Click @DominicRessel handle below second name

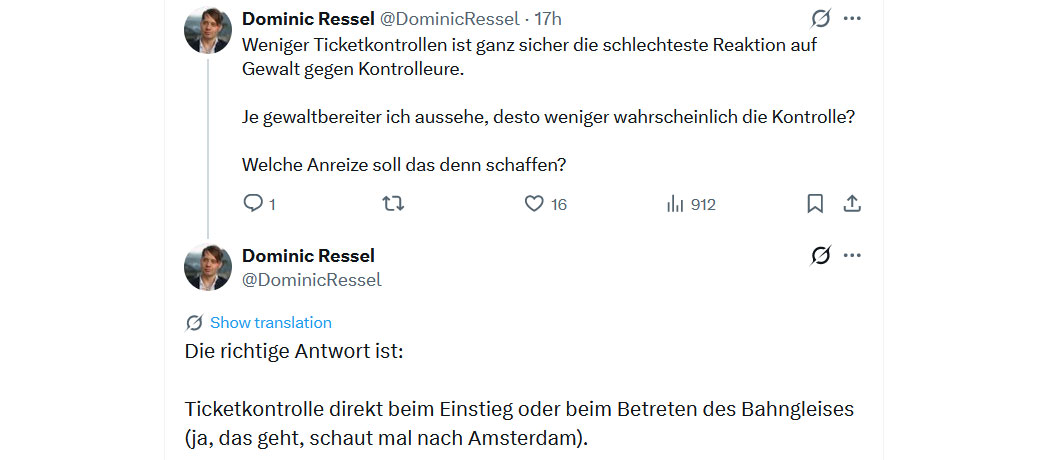(x=311, y=280)
